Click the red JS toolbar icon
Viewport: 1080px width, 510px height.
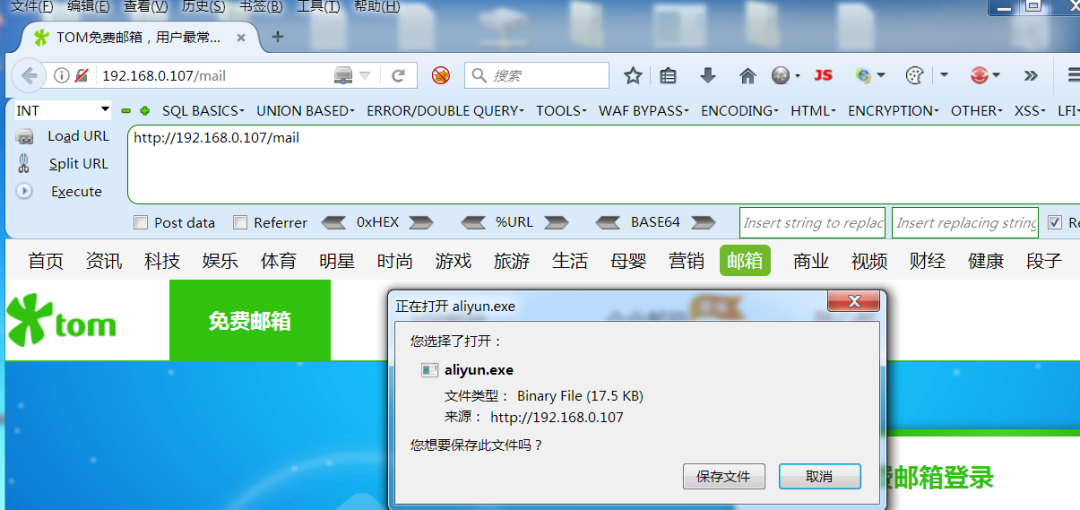[823, 76]
